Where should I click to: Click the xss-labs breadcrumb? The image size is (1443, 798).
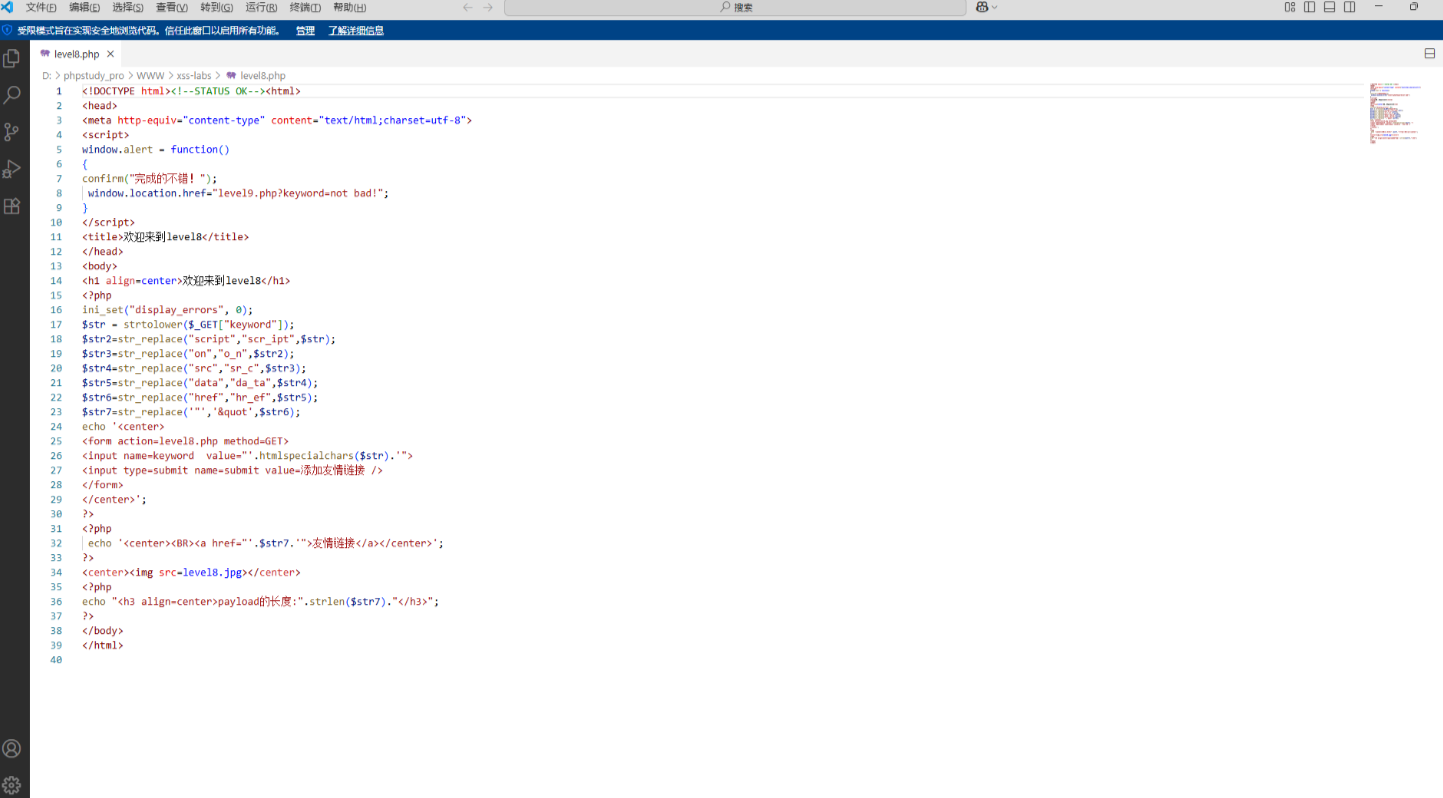pyautogui.click(x=194, y=75)
